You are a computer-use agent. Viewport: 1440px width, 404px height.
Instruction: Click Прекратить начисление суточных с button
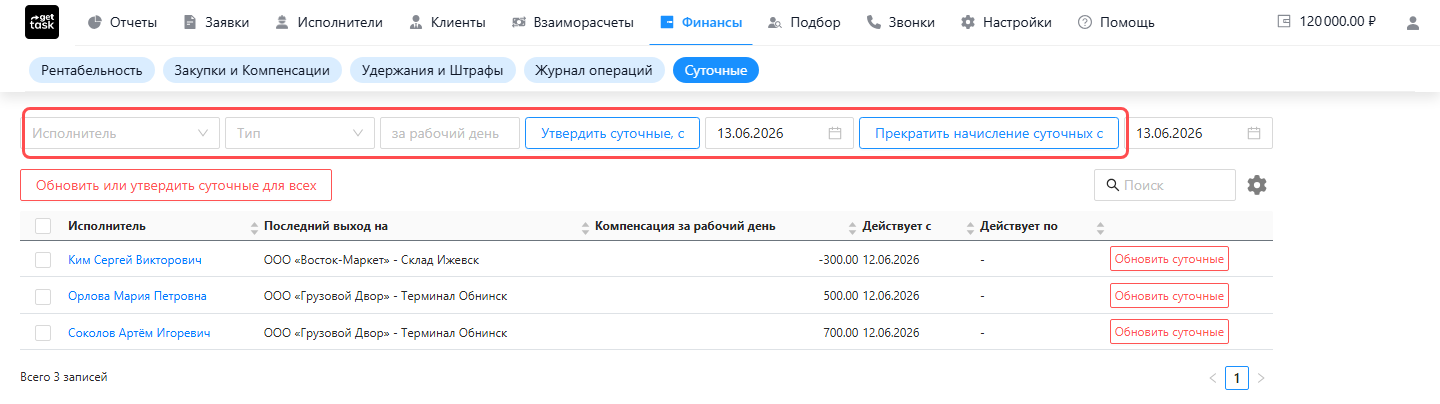pyautogui.click(x=988, y=133)
